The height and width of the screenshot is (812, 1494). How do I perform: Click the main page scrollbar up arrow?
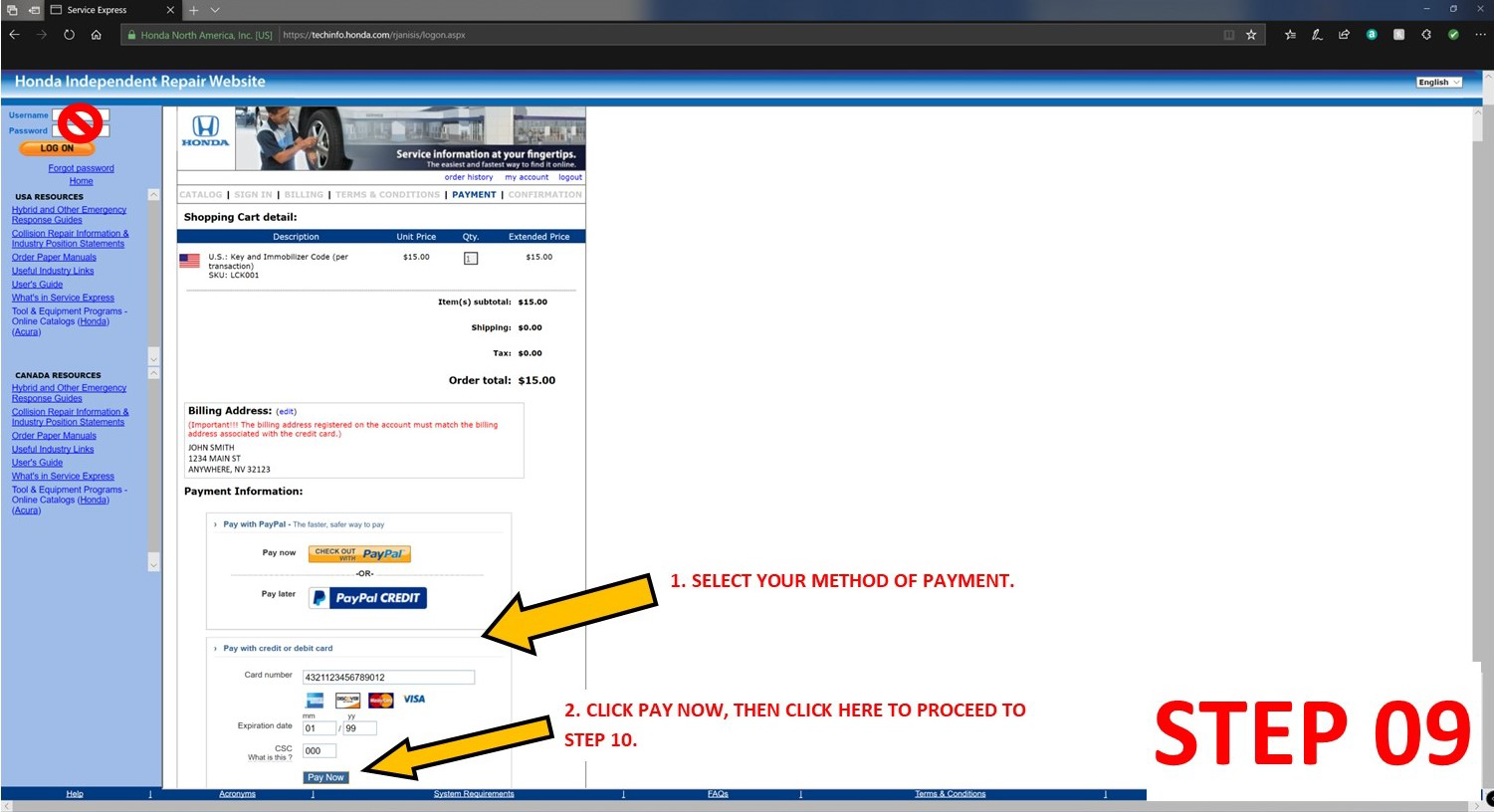point(1477,112)
